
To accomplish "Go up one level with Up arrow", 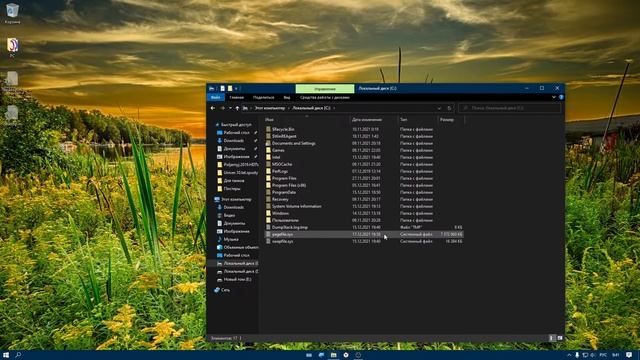I will [x=237, y=108].
